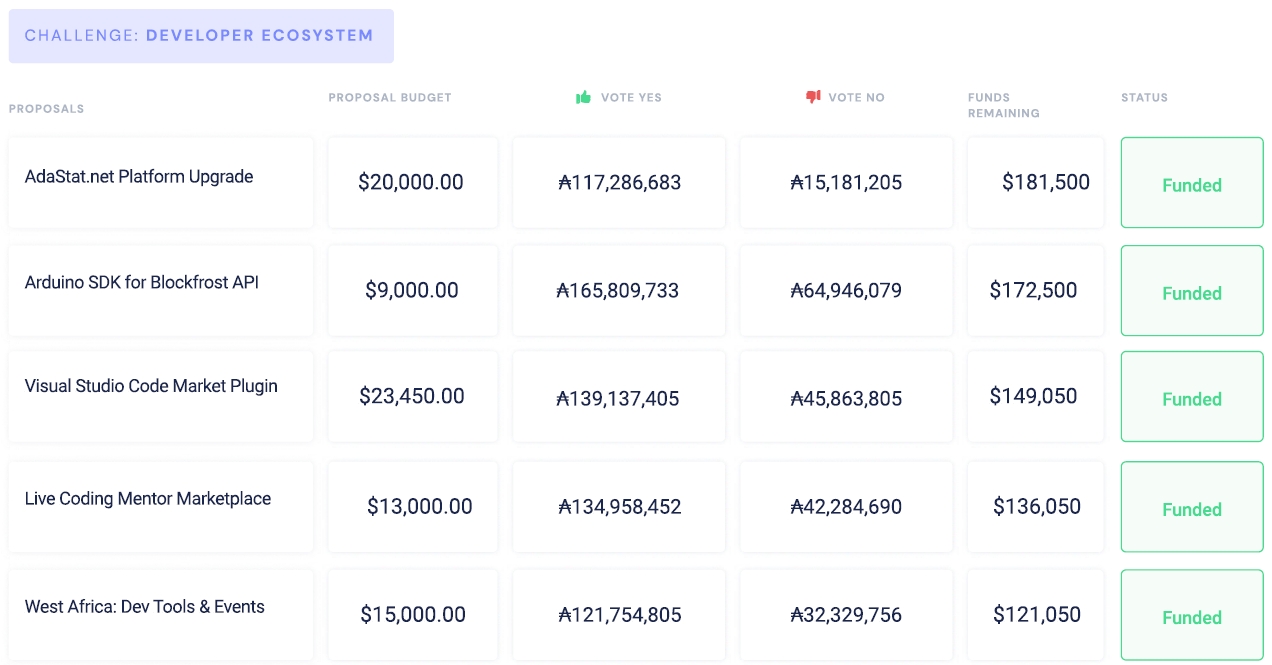Image resolution: width=1272 pixels, height=665 pixels.
Task: Click the Proposal Budget column header
Action: [x=390, y=98]
